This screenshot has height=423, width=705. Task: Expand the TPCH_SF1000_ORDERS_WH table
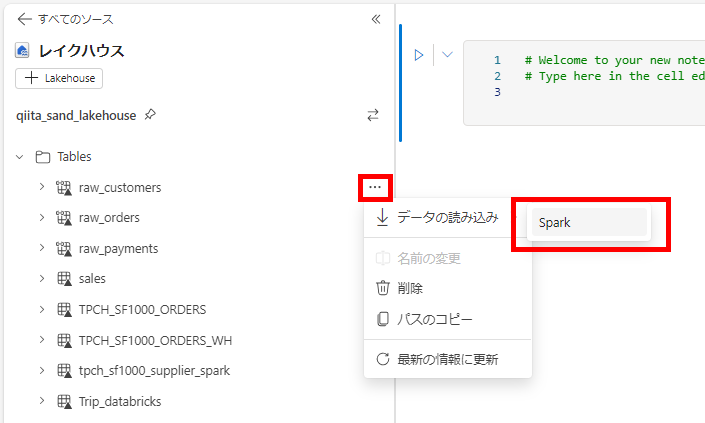tap(41, 340)
